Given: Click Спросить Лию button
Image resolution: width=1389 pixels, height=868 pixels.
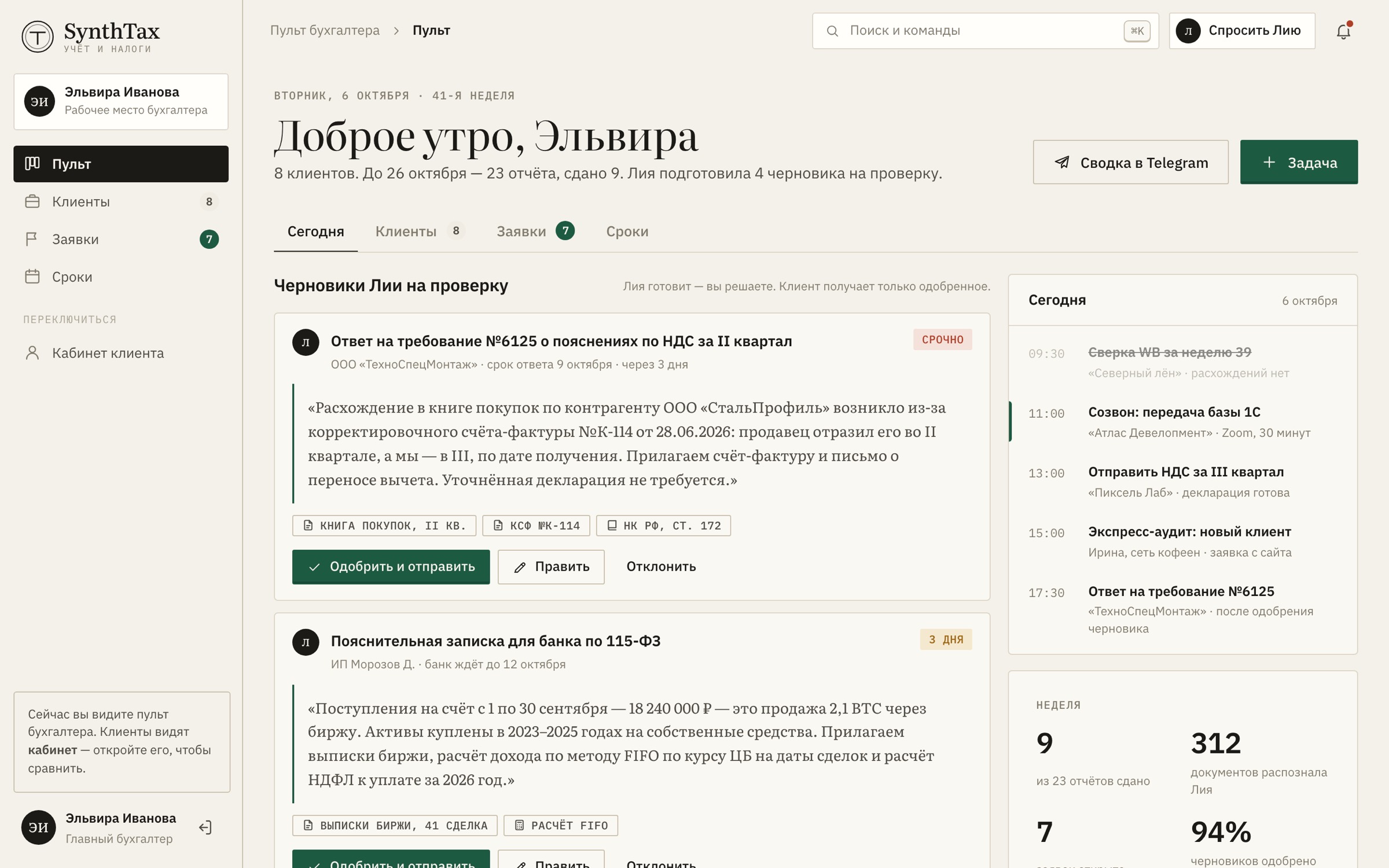Looking at the screenshot, I should [1242, 31].
